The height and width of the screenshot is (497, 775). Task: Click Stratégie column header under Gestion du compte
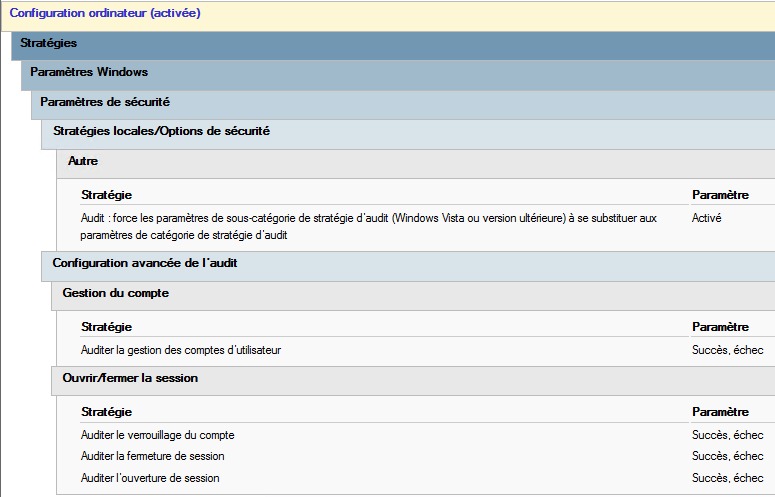click(106, 327)
